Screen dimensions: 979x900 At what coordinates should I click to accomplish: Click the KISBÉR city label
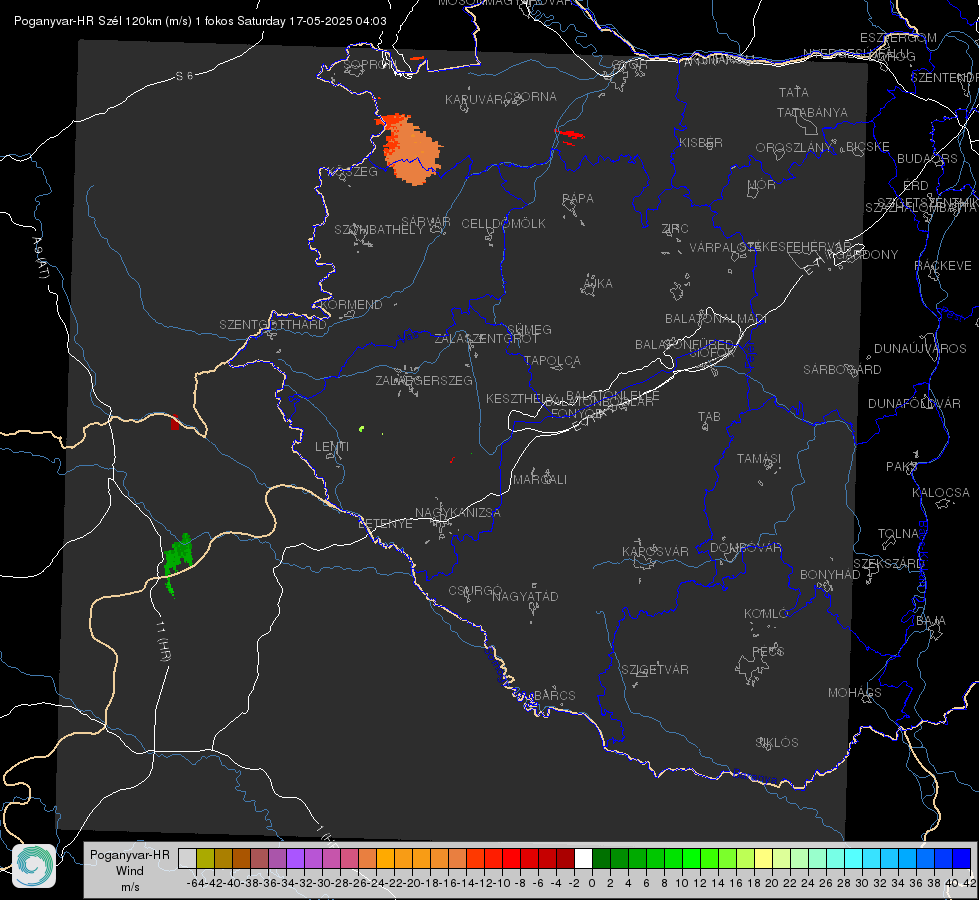tap(701, 142)
